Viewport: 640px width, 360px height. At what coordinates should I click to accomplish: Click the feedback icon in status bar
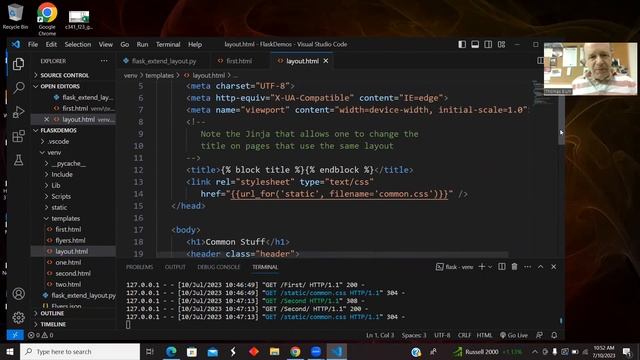[x=539, y=335]
